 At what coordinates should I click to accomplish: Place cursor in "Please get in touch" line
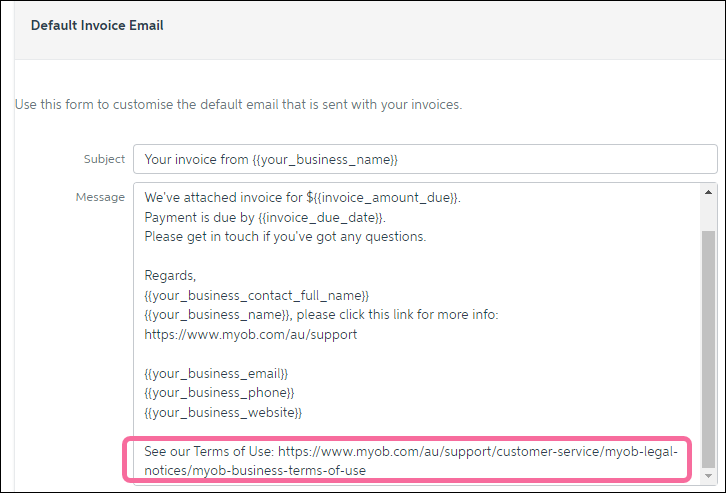pos(285,236)
